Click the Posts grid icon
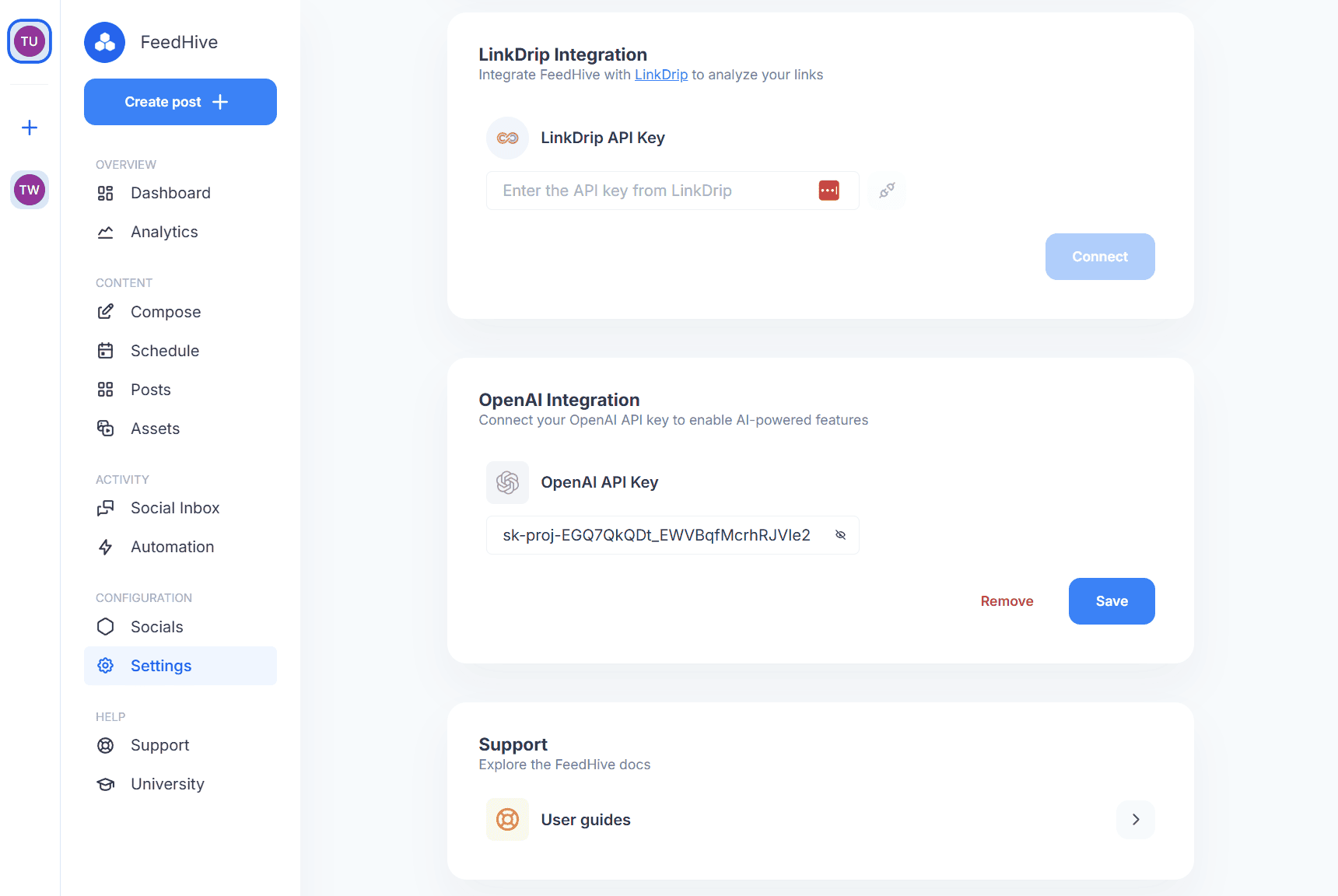 coord(106,390)
